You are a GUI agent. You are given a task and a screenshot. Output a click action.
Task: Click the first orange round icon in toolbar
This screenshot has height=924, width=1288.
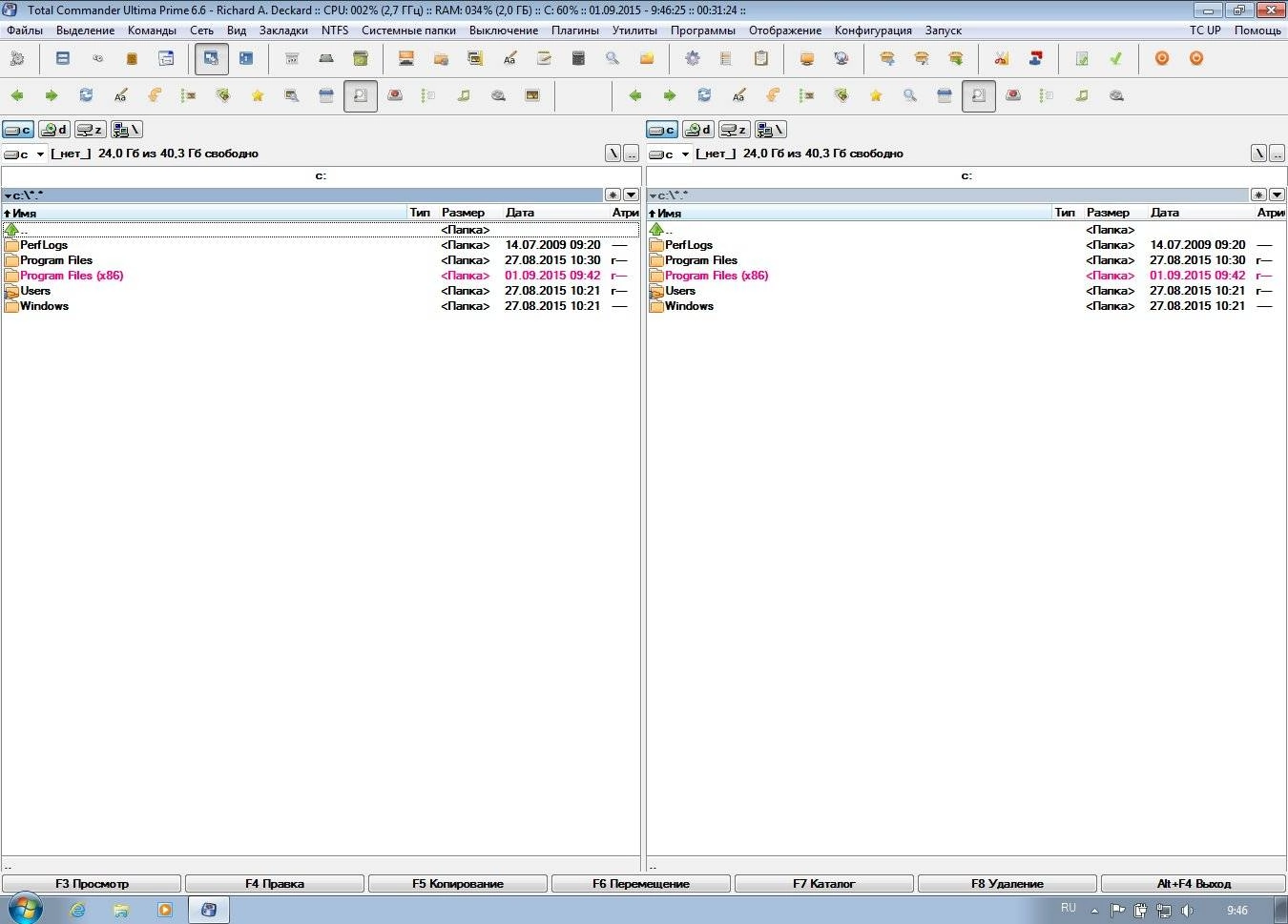point(1162,59)
